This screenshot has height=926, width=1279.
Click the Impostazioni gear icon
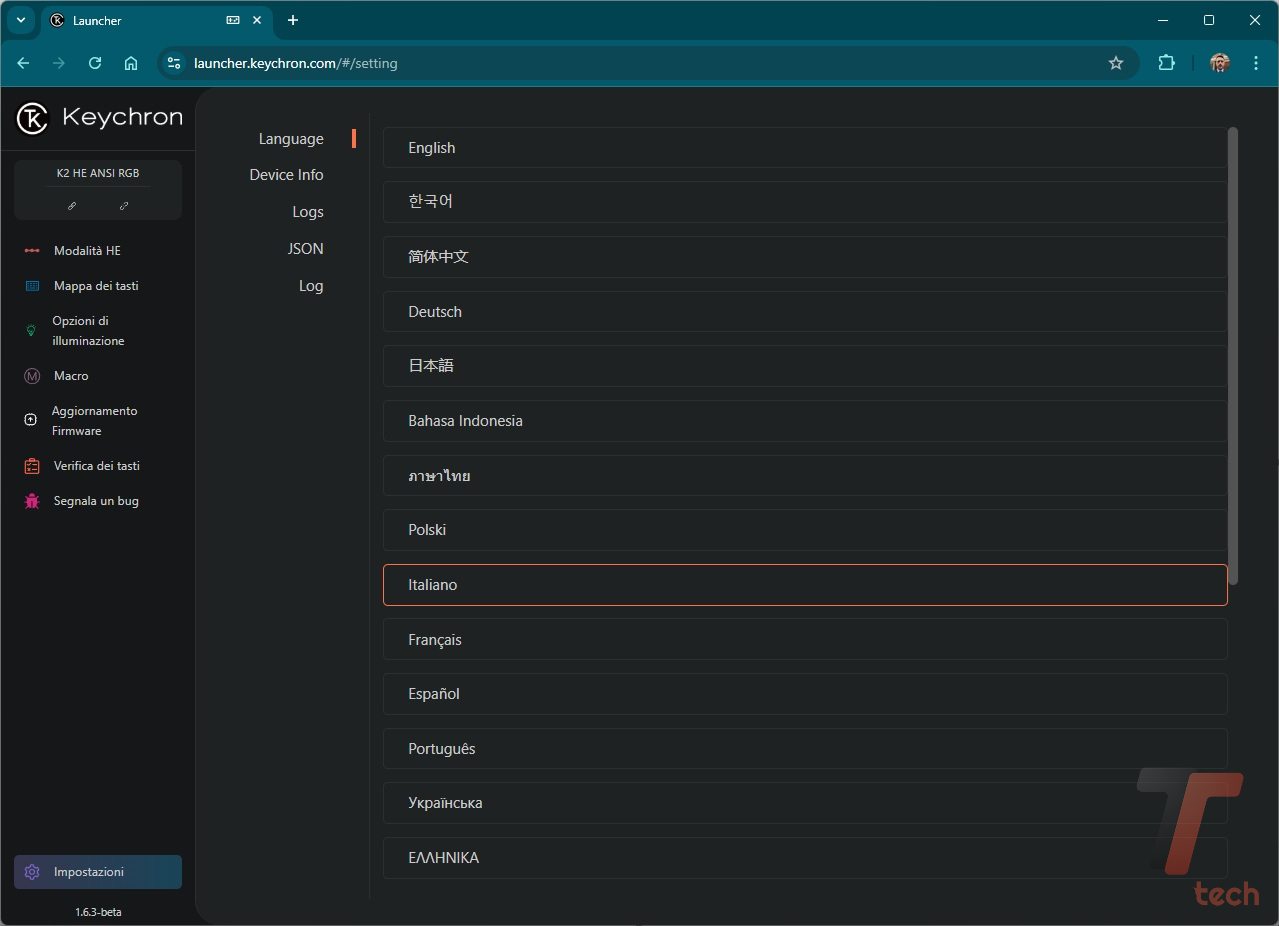coord(32,872)
